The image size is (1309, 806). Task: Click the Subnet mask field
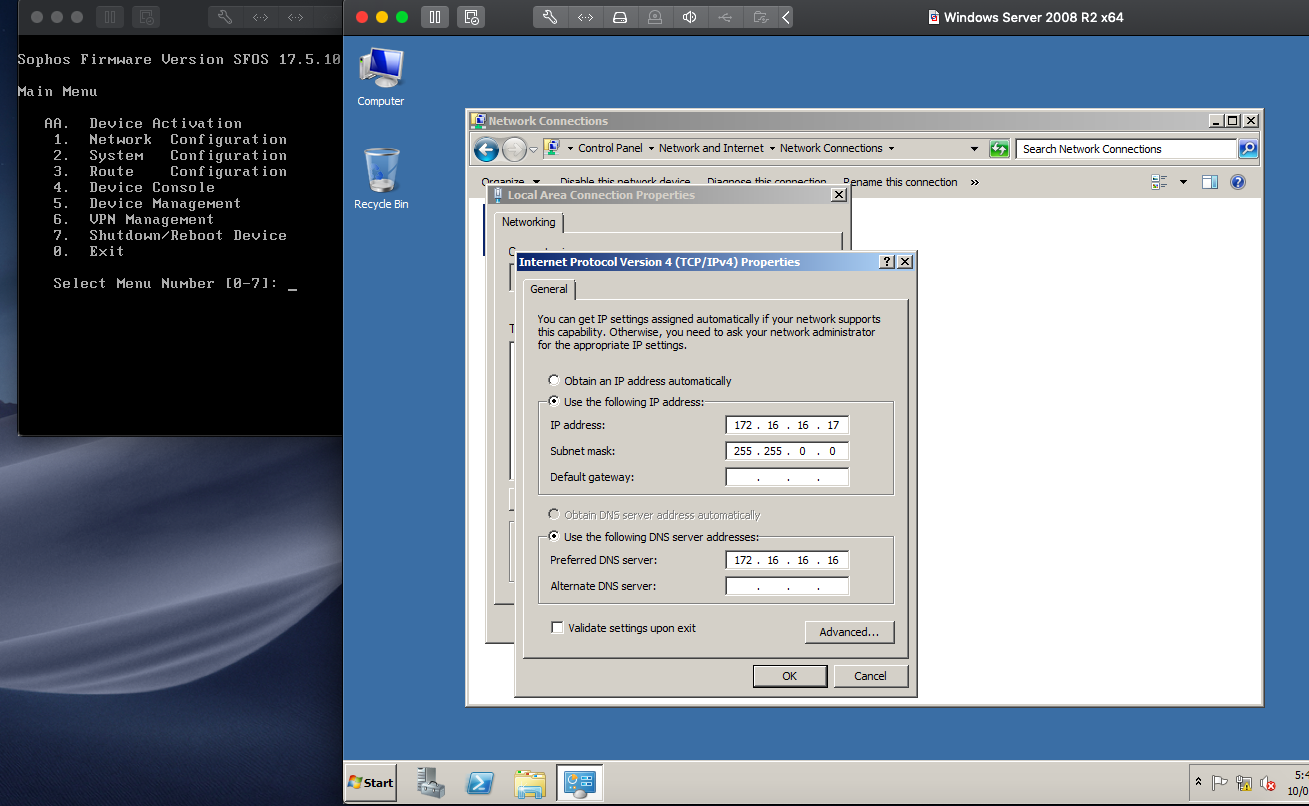(787, 451)
